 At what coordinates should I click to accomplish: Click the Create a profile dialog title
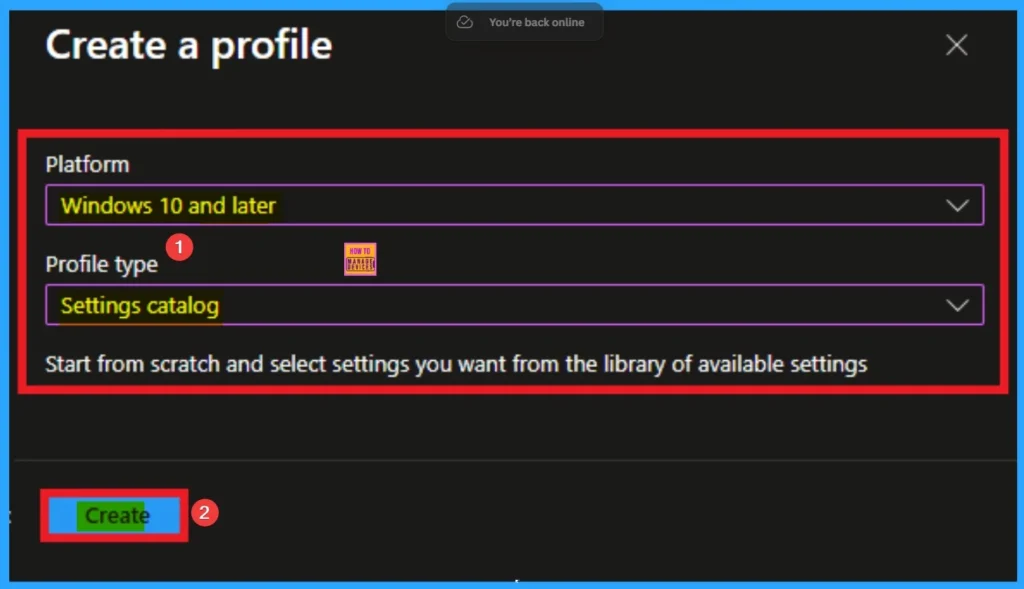tap(189, 44)
